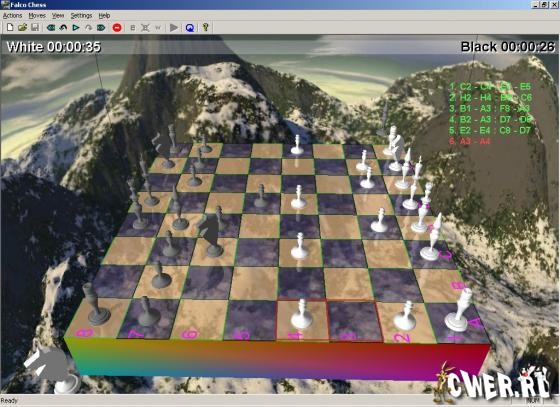The height and width of the screenshot is (407, 560).
Task: Open the Help menu
Action: coord(104,15)
